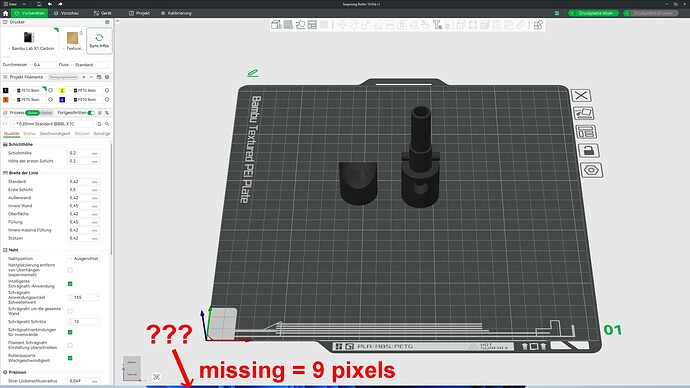Viewport: 690px width, 388px height.
Task: Click the plate lock icon
Action: [588, 151]
